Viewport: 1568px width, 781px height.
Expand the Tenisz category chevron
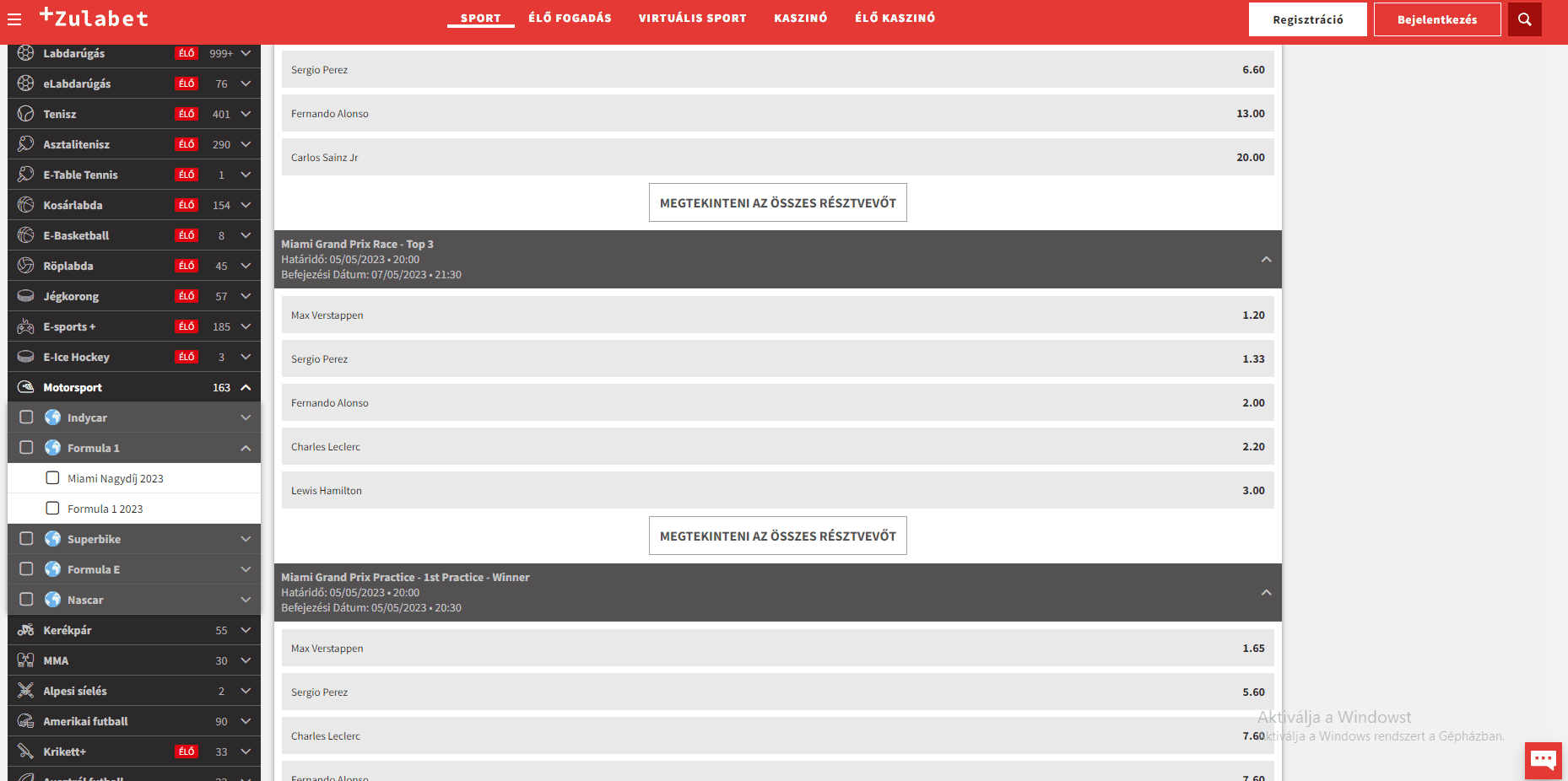246,114
